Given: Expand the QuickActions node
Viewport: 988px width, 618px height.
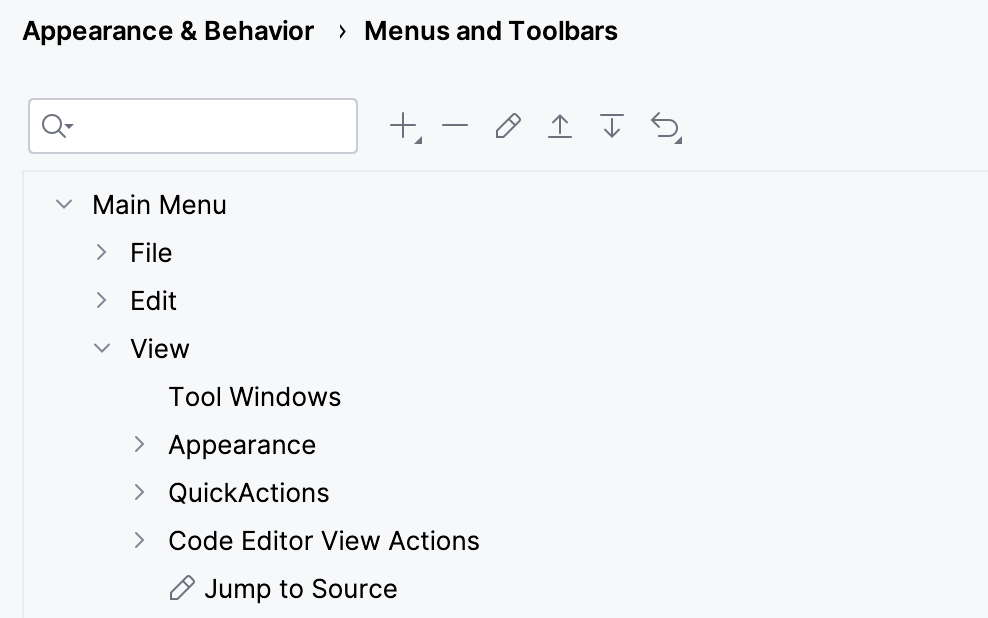Looking at the screenshot, I should tap(139, 492).
